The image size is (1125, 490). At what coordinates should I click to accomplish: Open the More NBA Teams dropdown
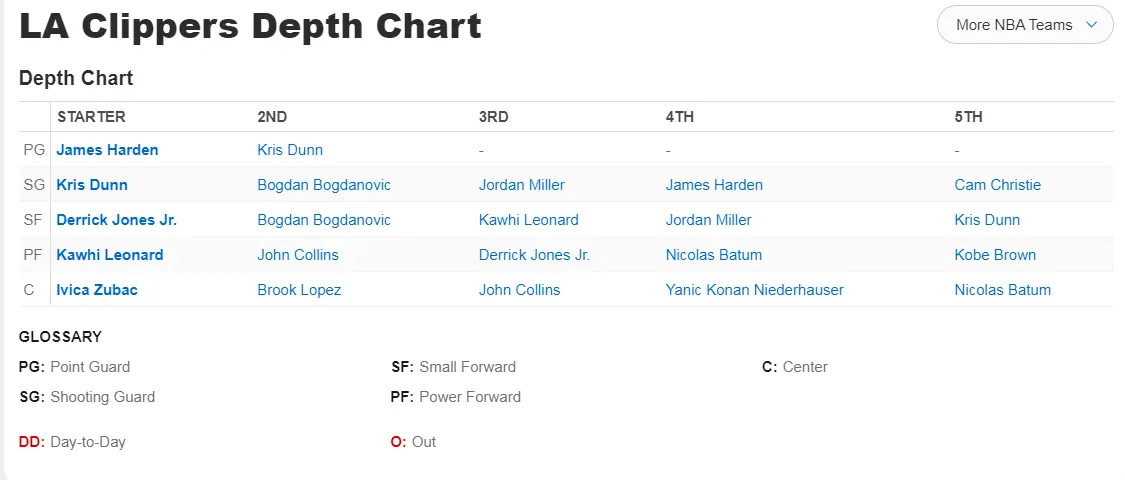click(x=1013, y=25)
